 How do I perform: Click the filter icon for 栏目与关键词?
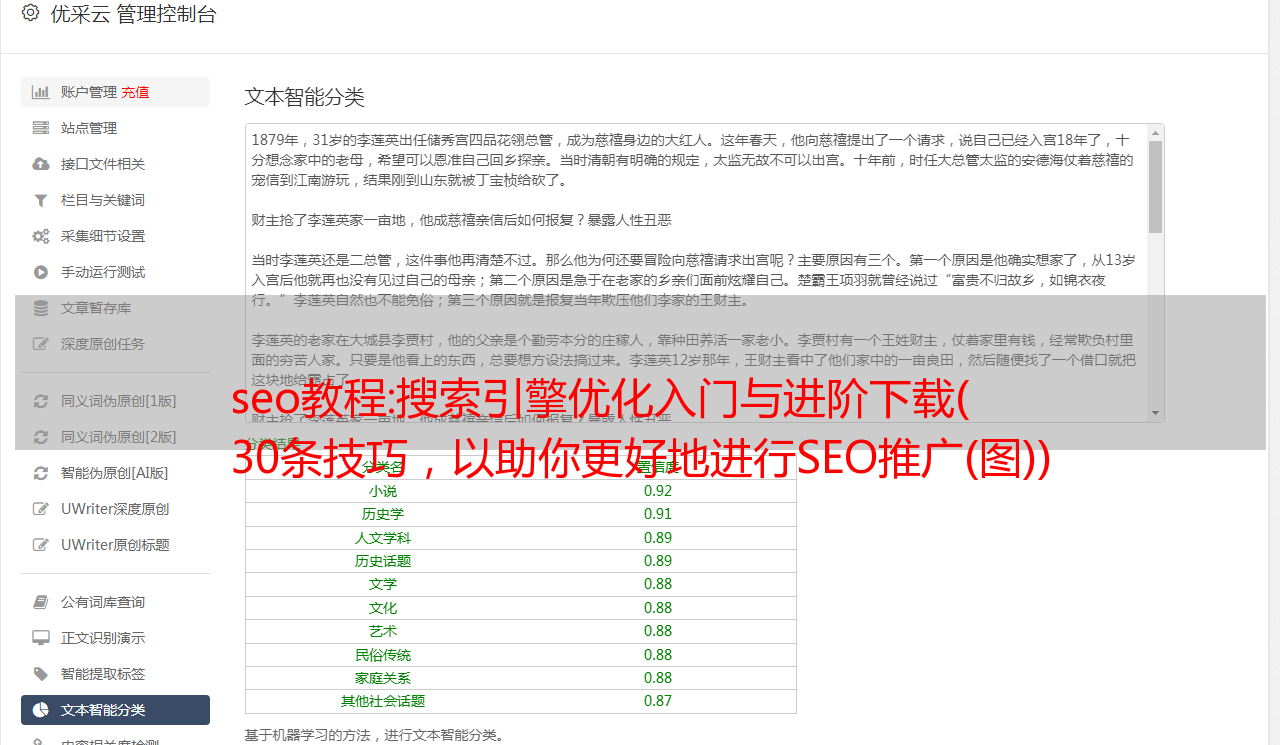point(41,200)
